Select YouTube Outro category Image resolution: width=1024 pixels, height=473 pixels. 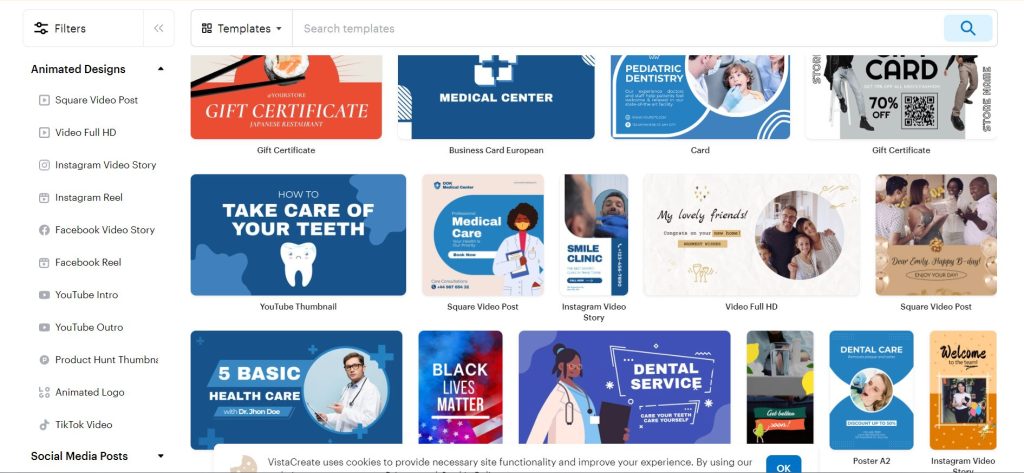(x=89, y=327)
